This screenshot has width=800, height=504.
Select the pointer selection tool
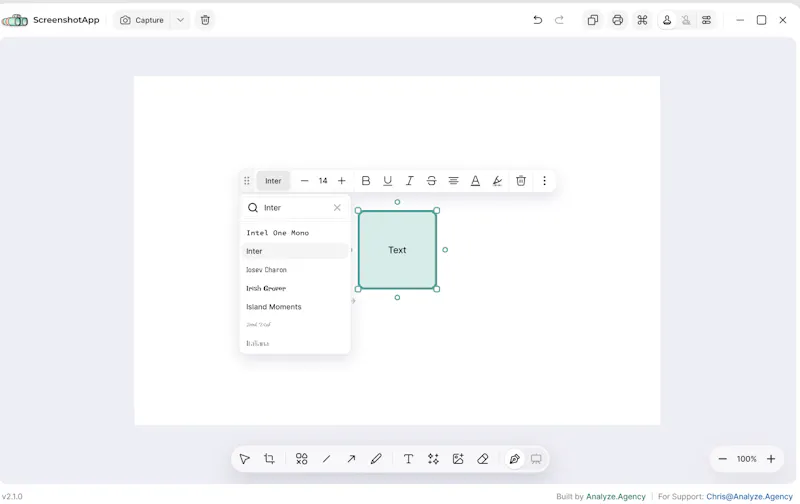(x=244, y=459)
